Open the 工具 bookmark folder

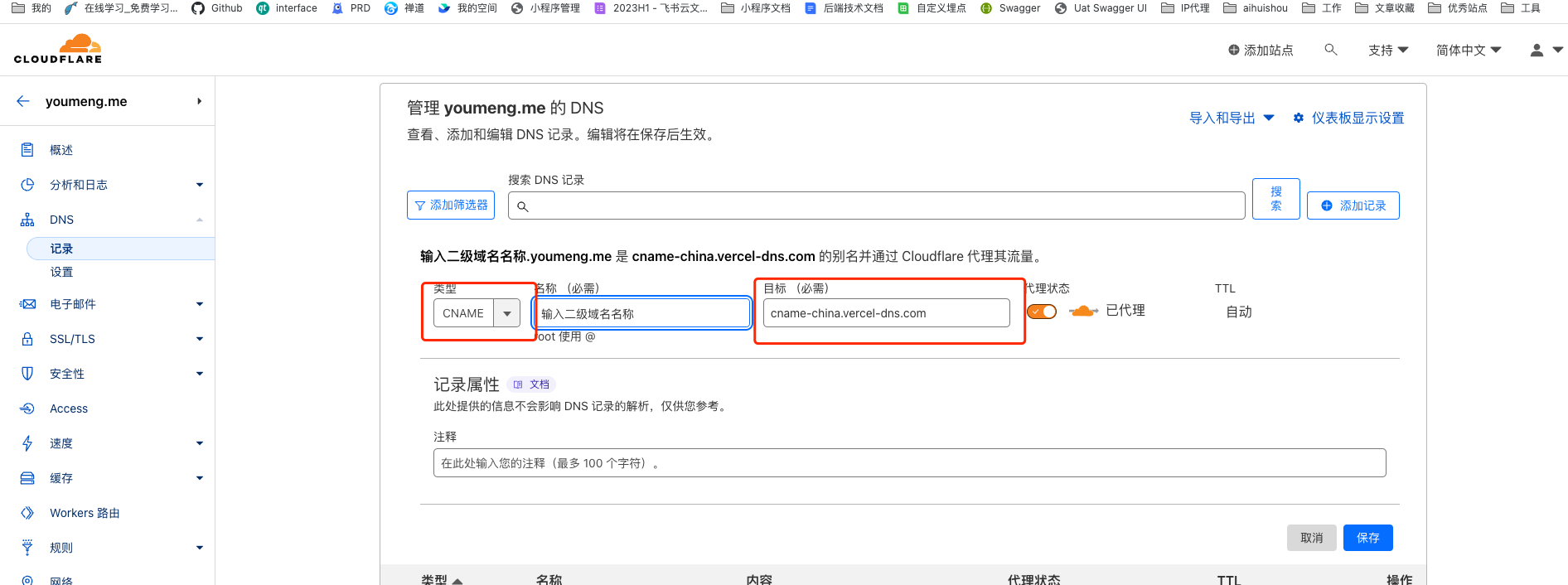[1521, 8]
